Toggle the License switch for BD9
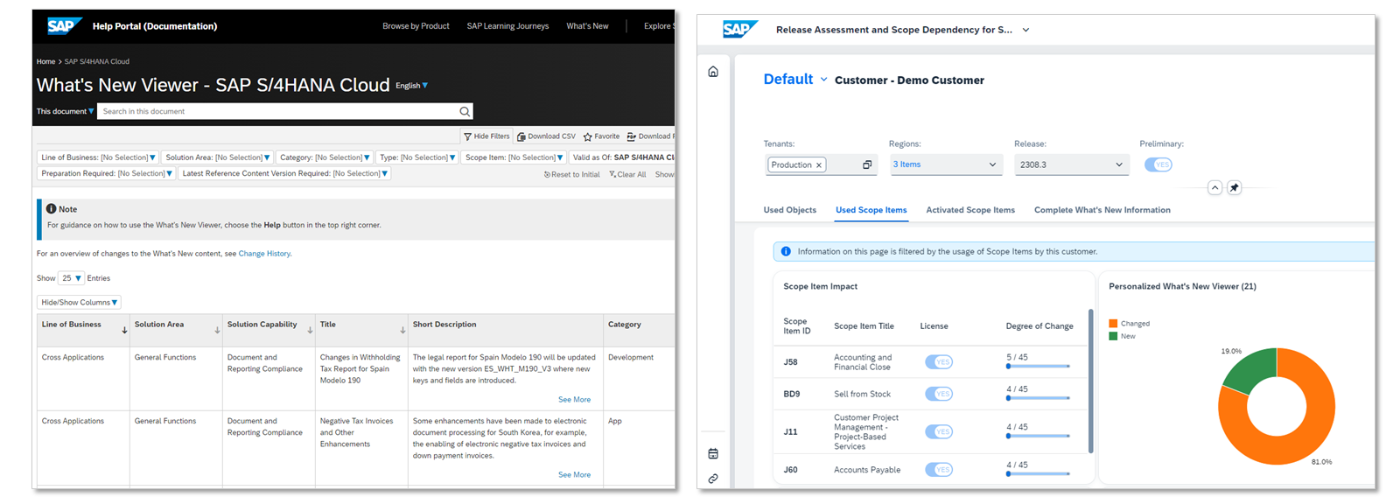 click(x=938, y=394)
